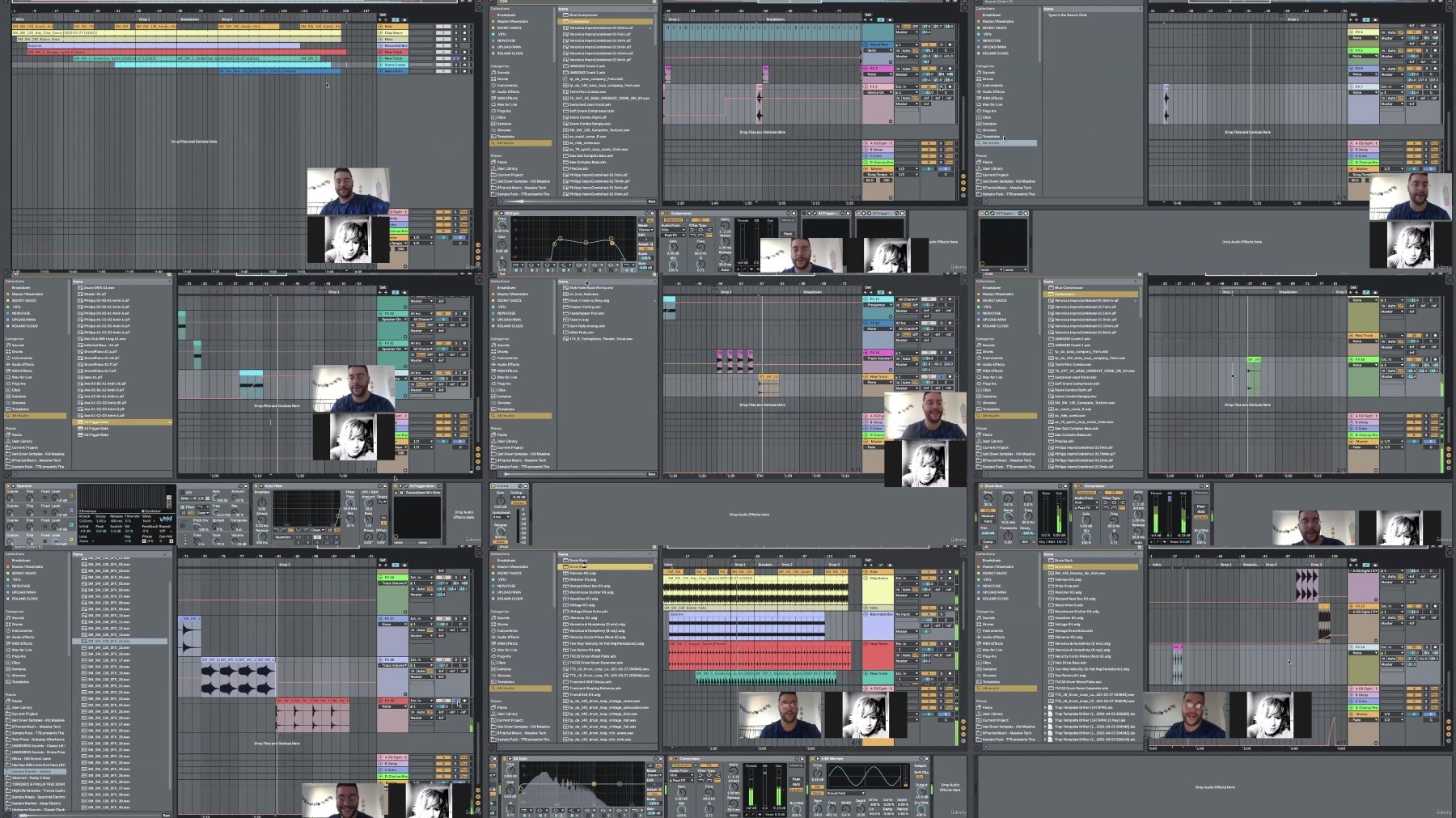Open FX 2 Device On chooser, top-middle window

pos(878,92)
